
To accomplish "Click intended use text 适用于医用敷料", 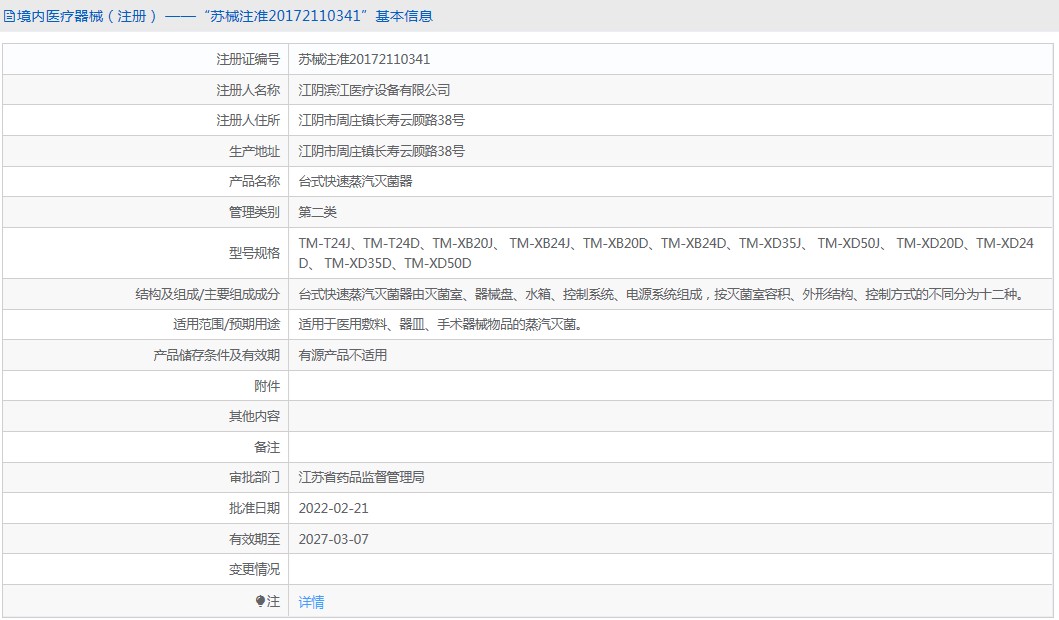I will 440,324.
